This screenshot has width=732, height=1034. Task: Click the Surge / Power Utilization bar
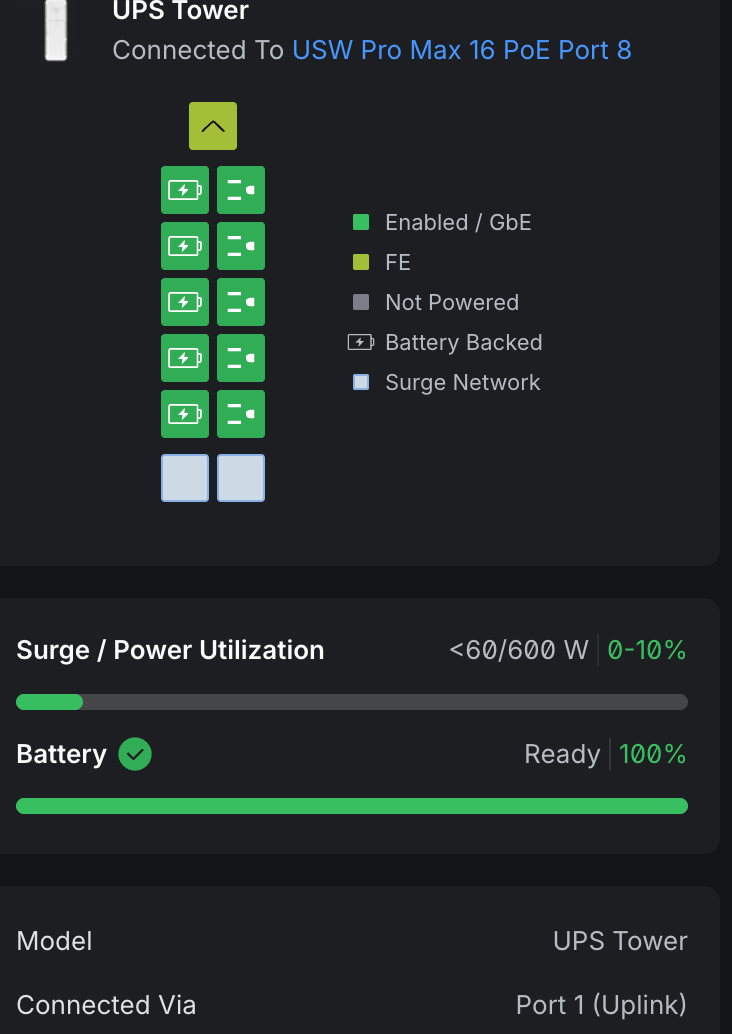point(352,702)
